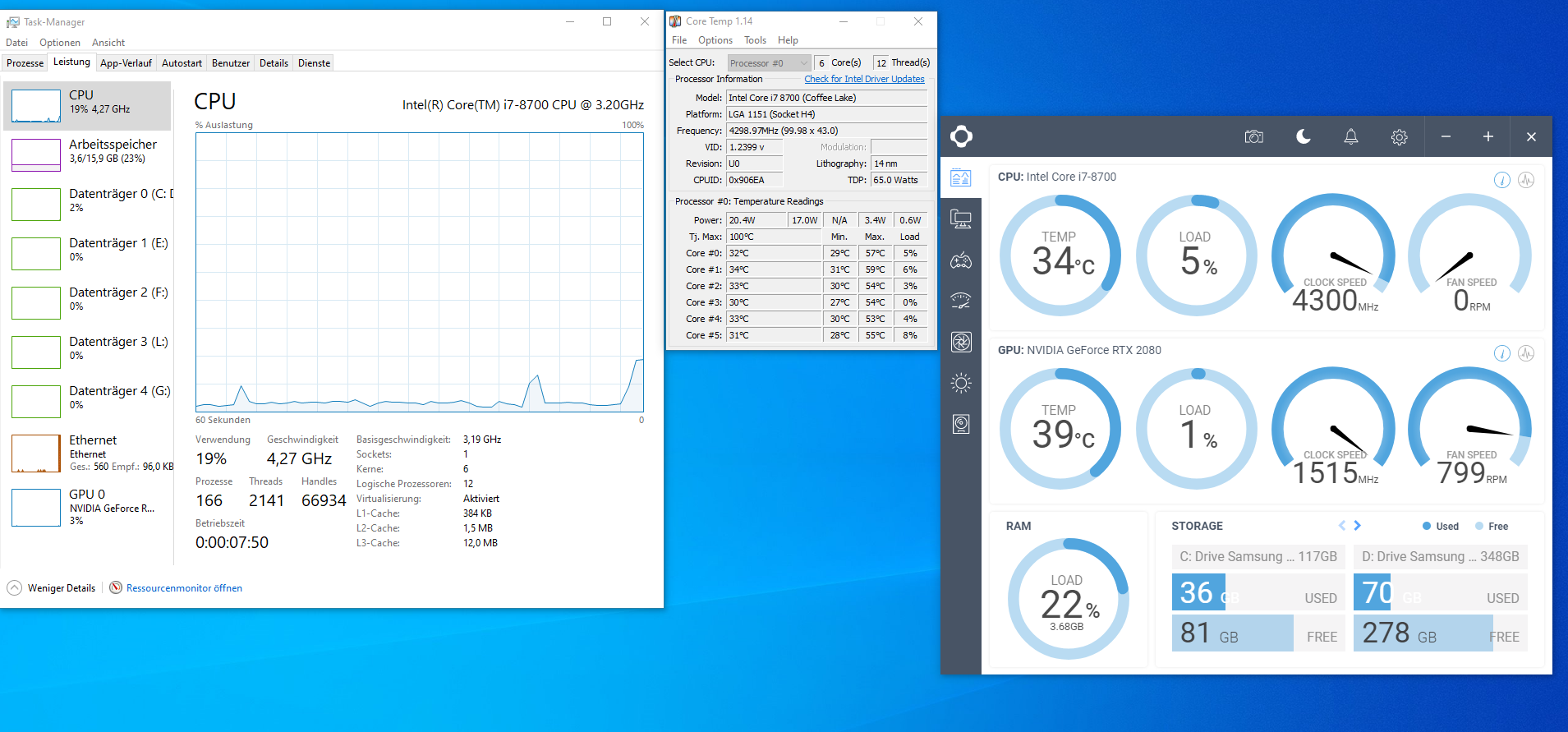The width and height of the screenshot is (1568, 732).
Task: Select Datenträger 2 (F:) entry
Action: 87,303
